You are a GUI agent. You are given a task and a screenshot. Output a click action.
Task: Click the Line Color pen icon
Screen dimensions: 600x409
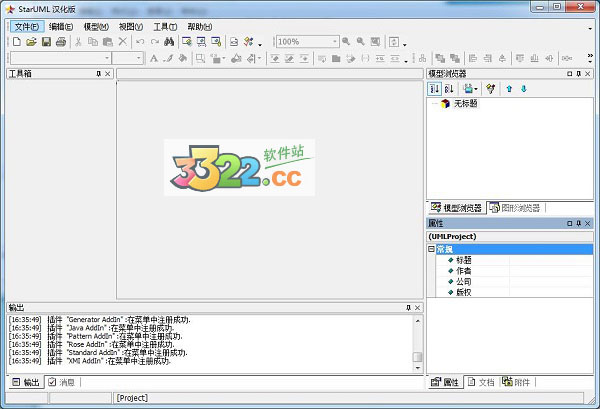pyautogui.click(x=168, y=59)
